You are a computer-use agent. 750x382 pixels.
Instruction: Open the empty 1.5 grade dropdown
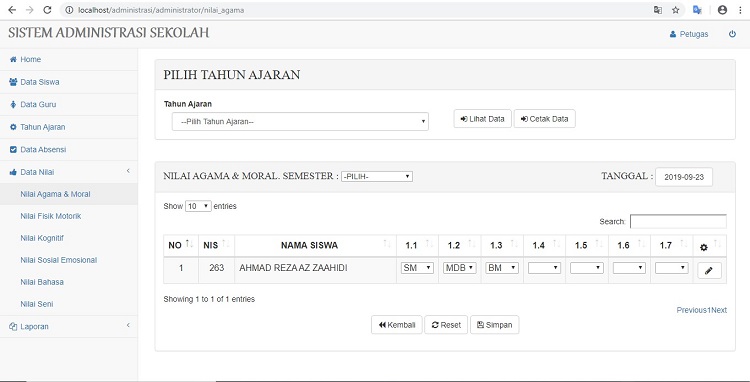pyautogui.click(x=587, y=268)
